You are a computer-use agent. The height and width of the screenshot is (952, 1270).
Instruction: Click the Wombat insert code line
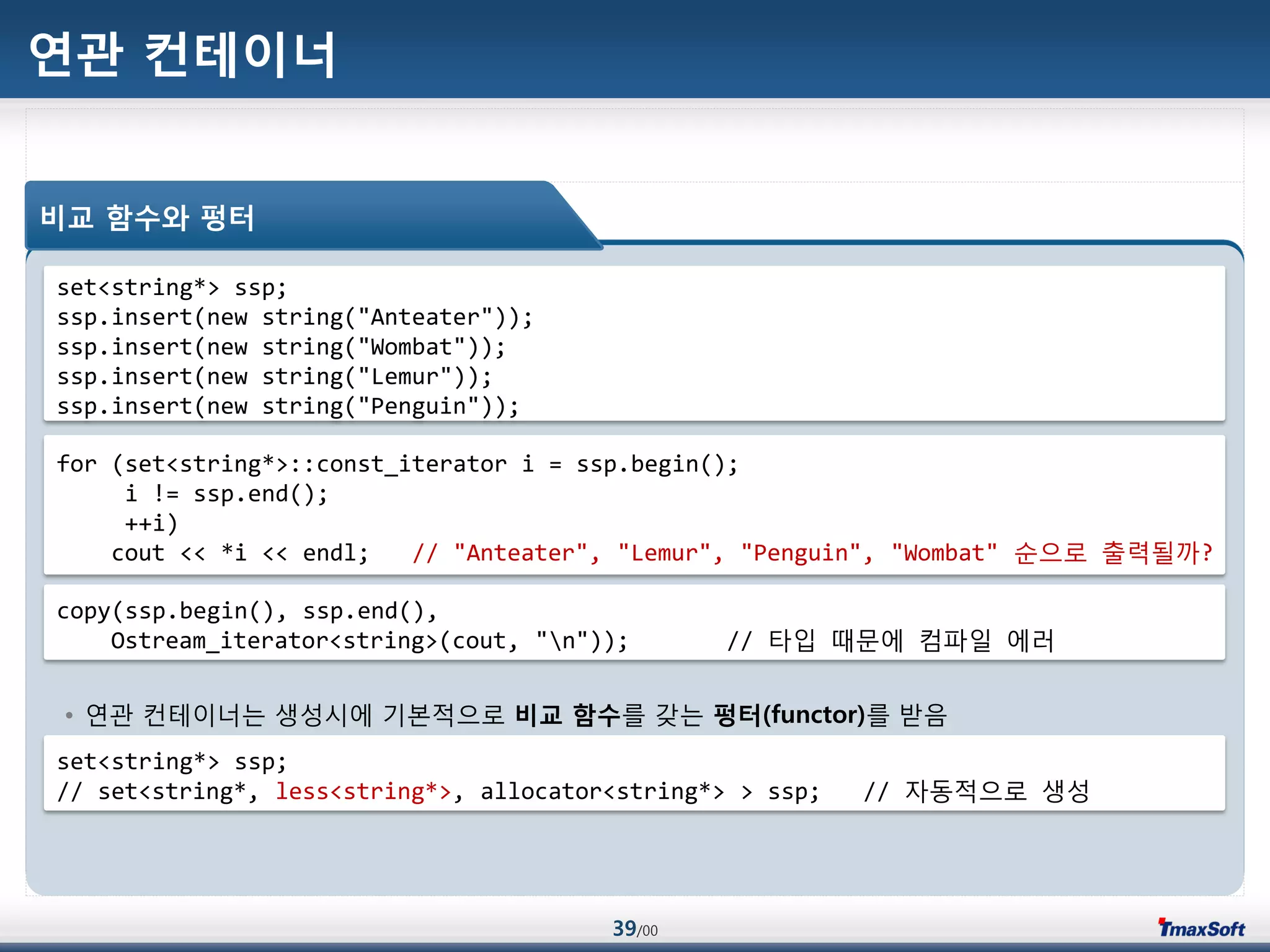tap(281, 348)
